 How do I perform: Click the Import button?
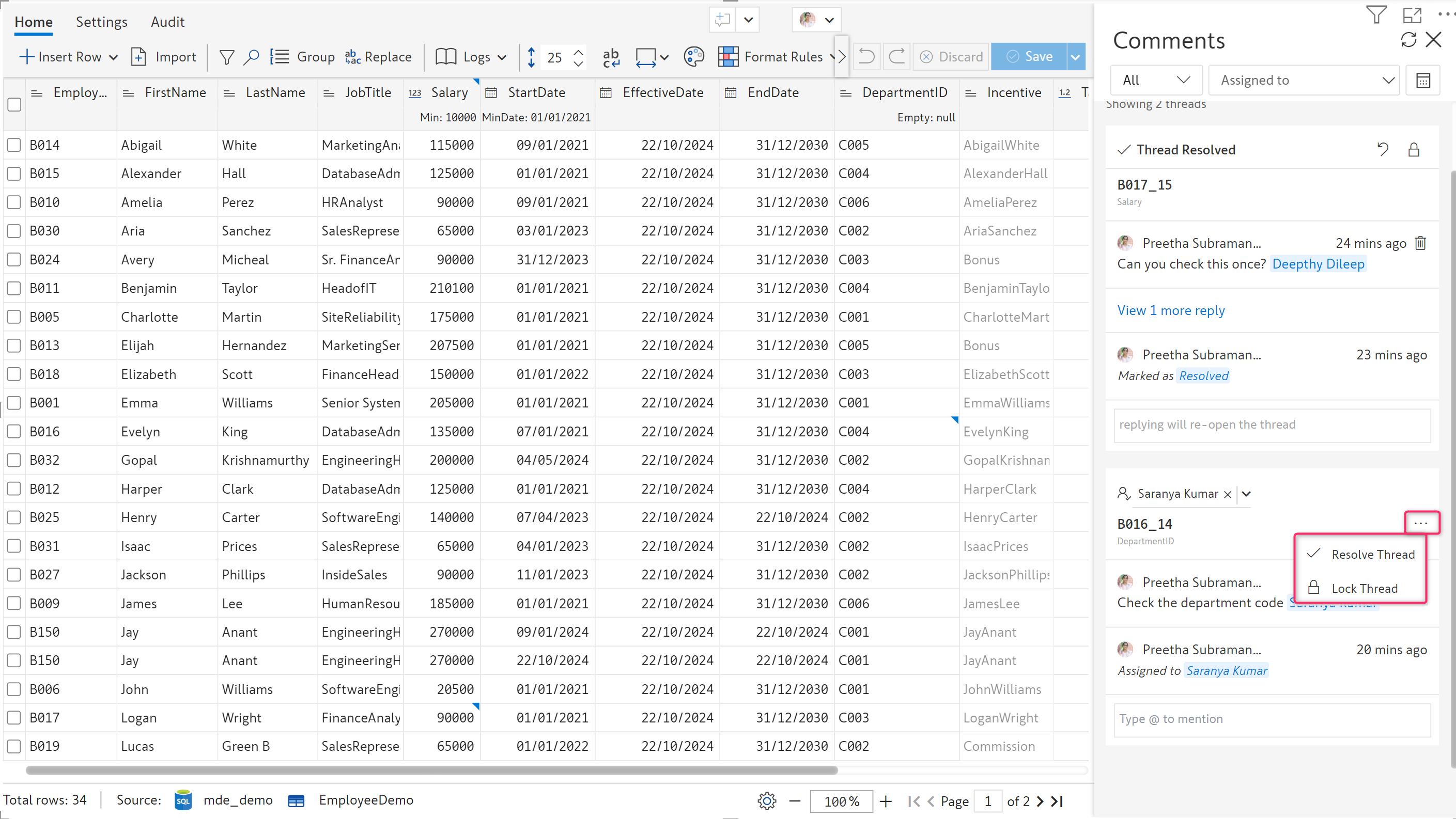(164, 57)
